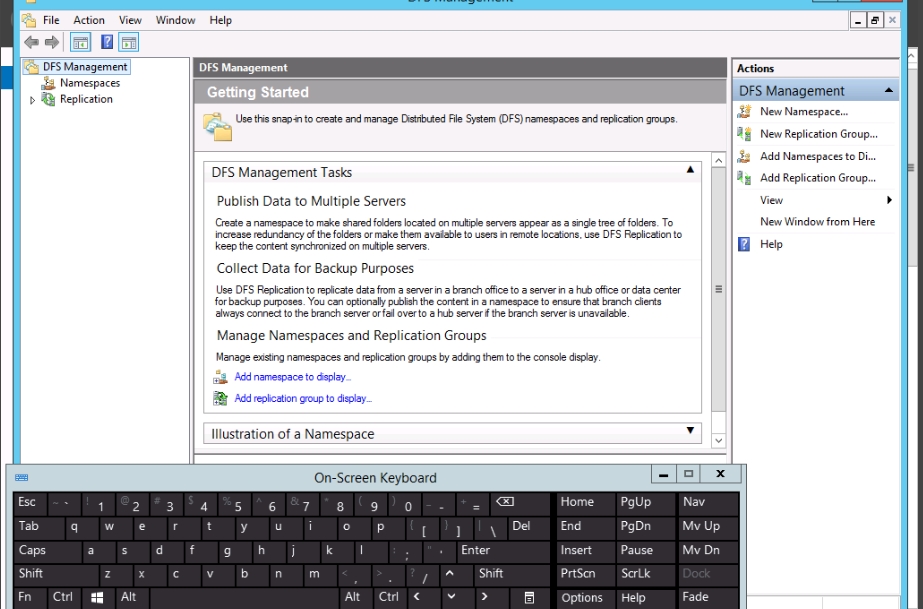Expand the Replication tree node
923x609 pixels.
(33, 100)
